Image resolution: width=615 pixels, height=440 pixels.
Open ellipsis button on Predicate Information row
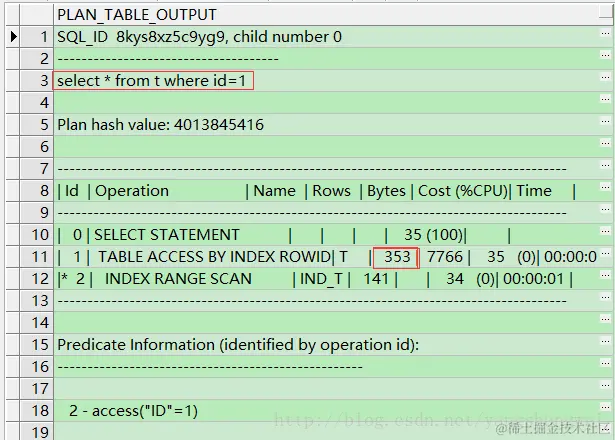click(605, 341)
